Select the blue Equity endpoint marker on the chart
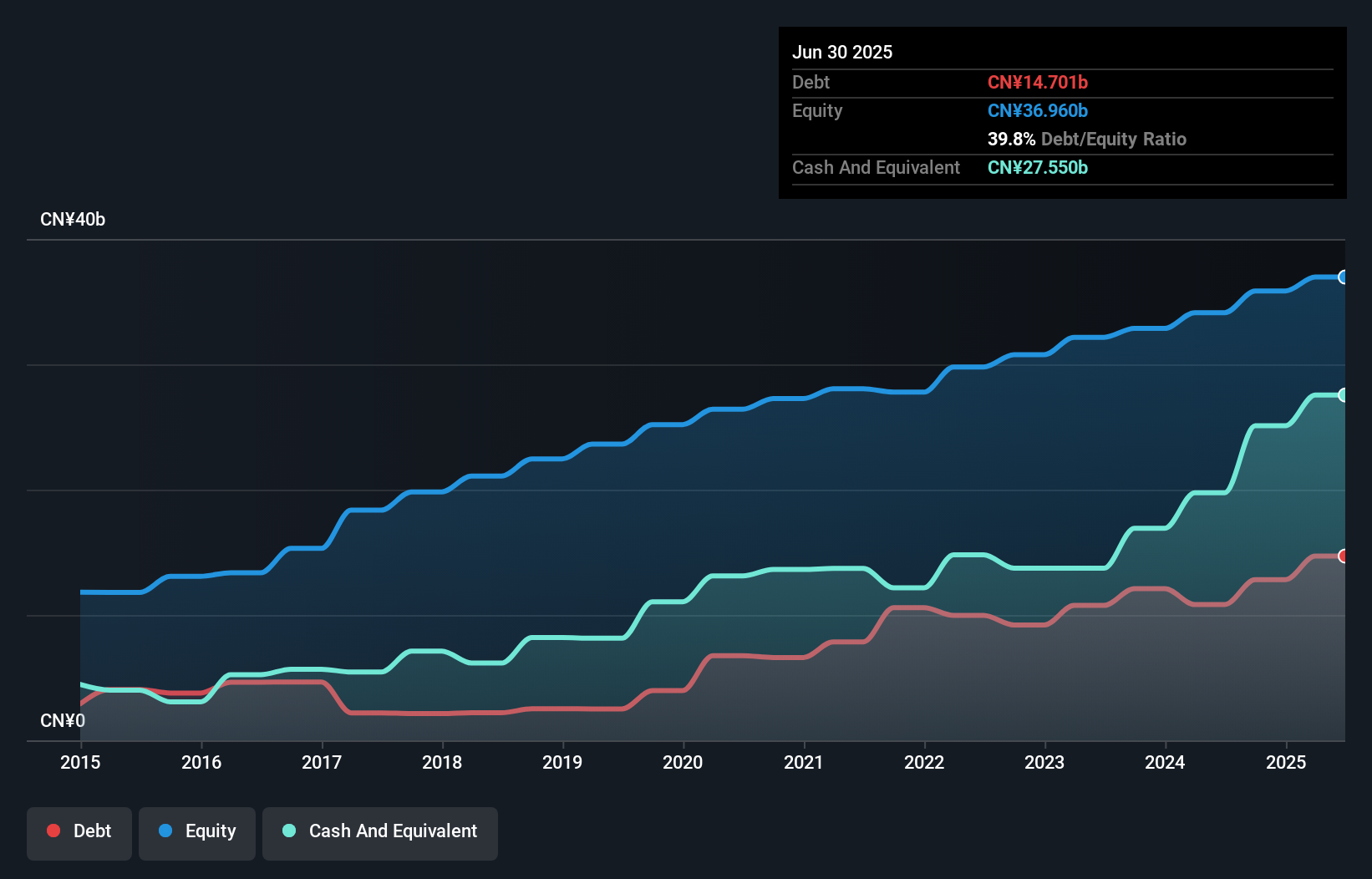The image size is (1372, 879). (1344, 277)
